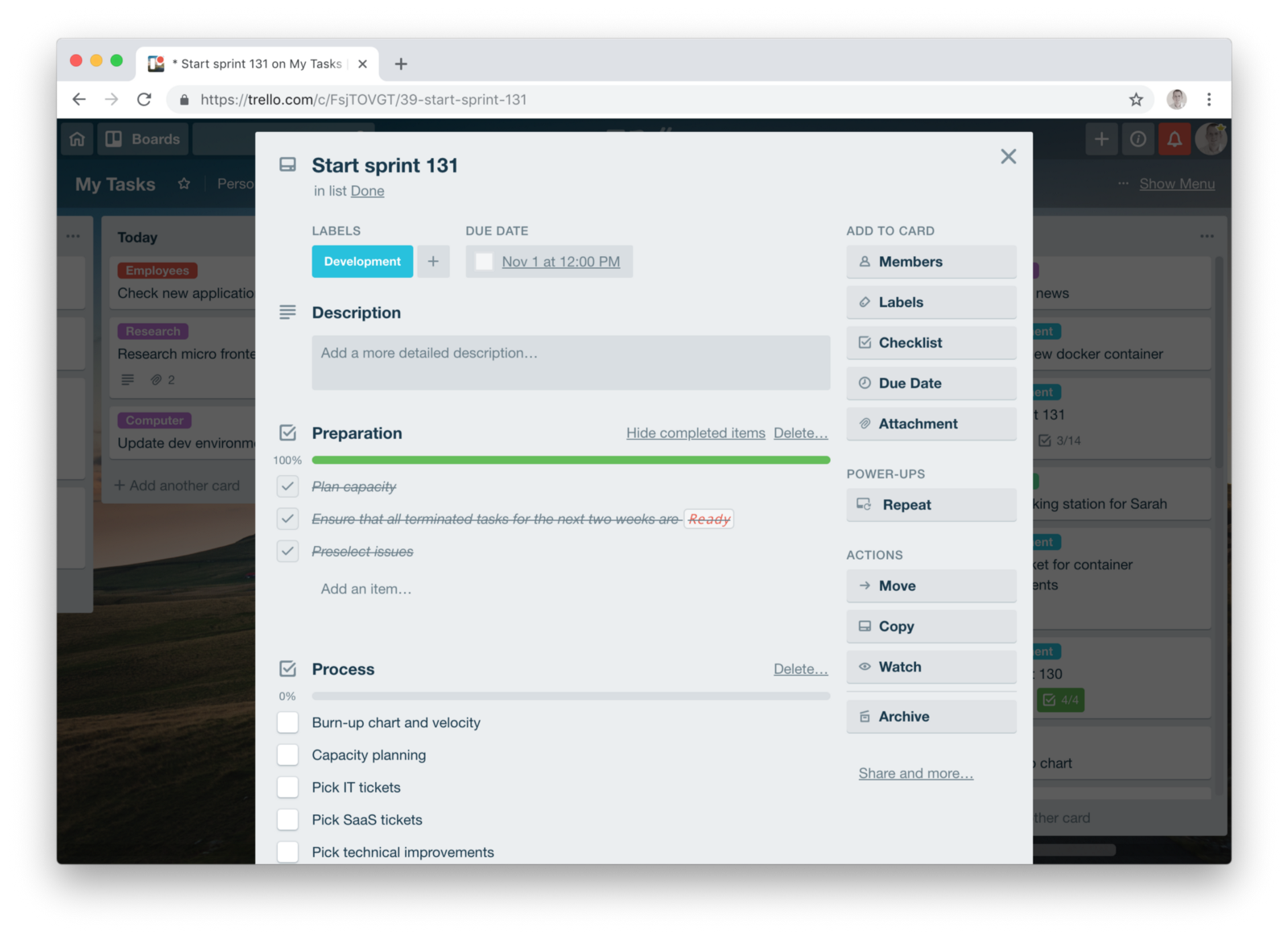Click the red Ready label text
Image resolution: width=1288 pixels, height=939 pixels.
click(x=709, y=519)
